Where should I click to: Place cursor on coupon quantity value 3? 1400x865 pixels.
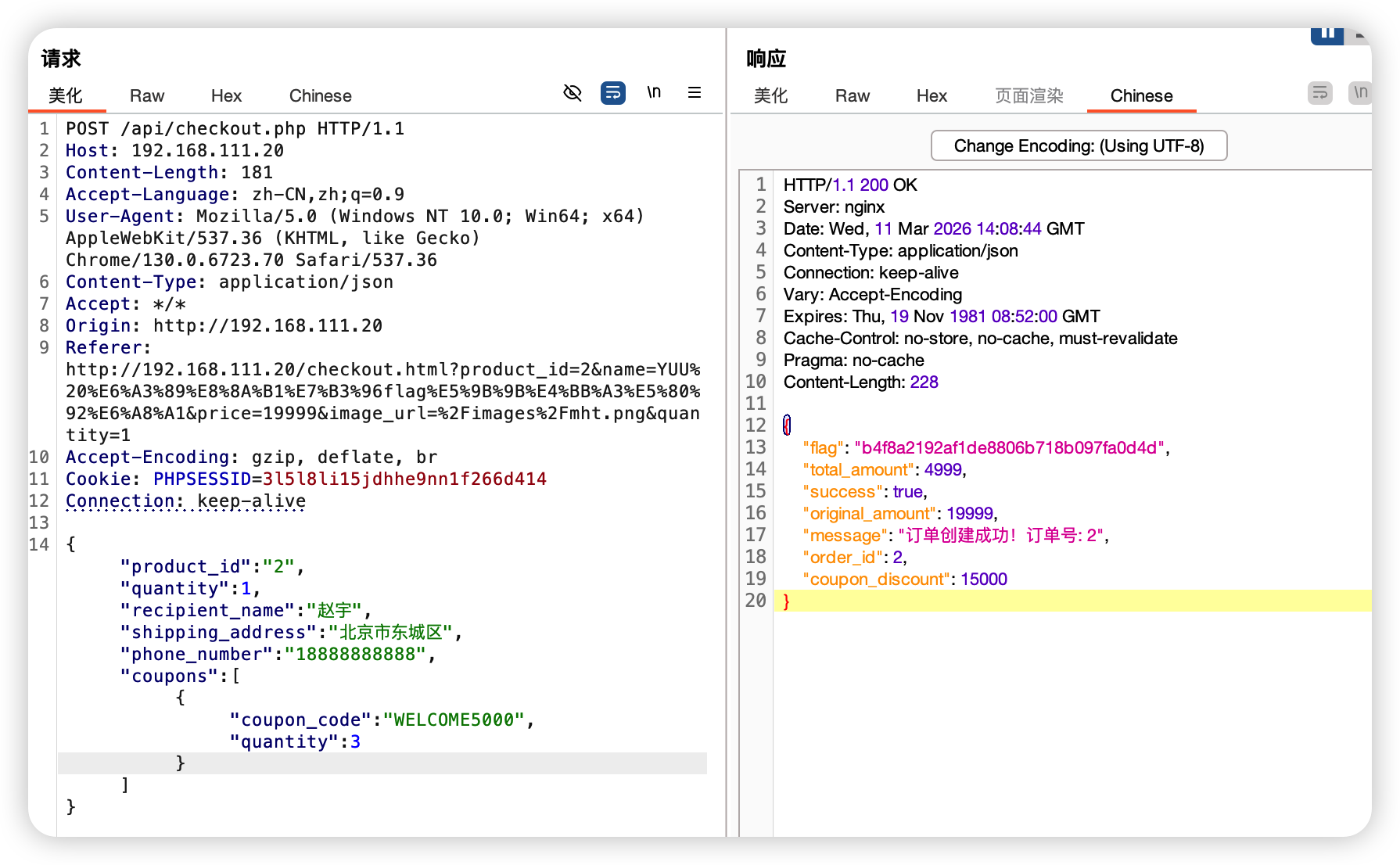click(x=355, y=742)
